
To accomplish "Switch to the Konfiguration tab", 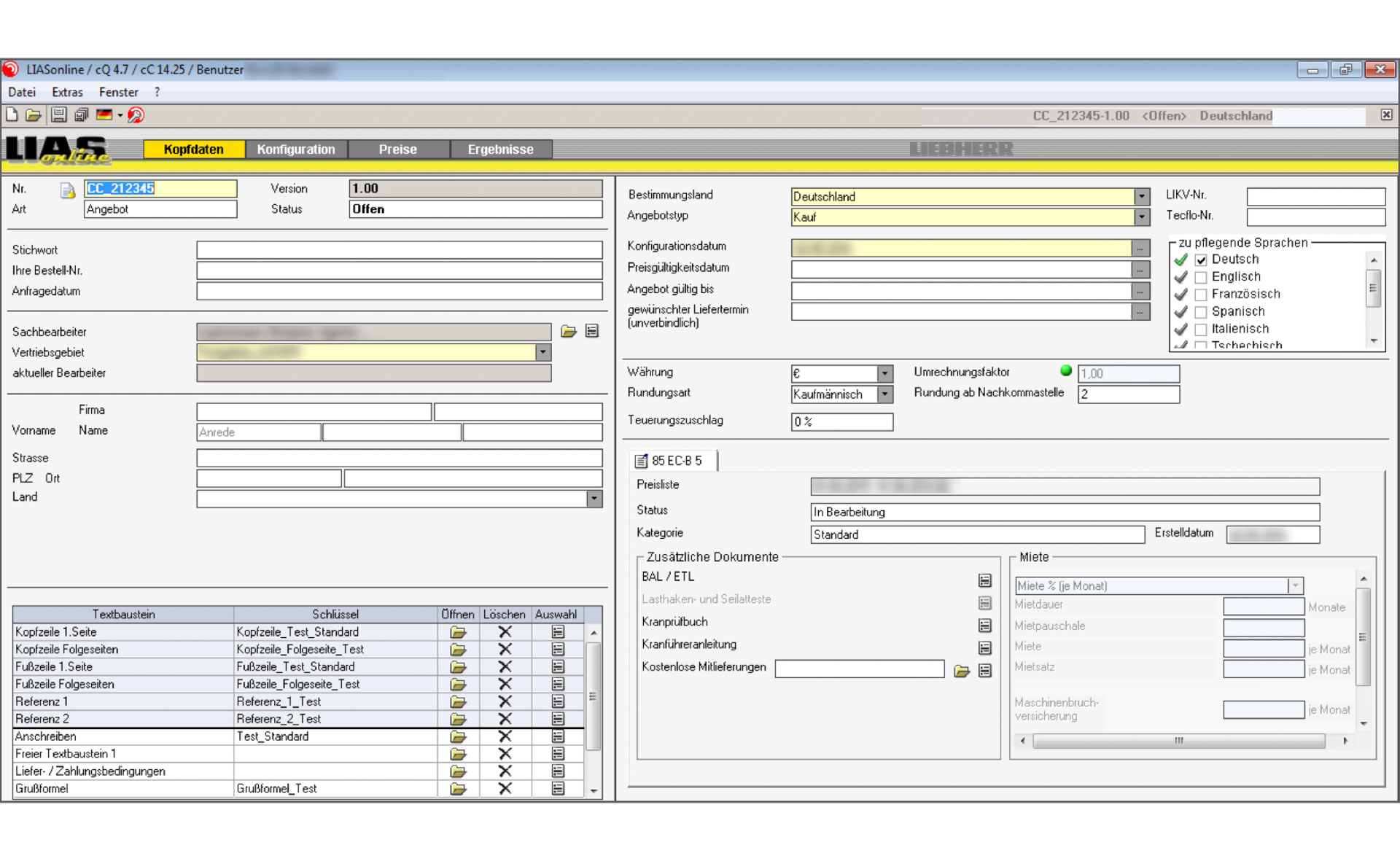I will (296, 149).
